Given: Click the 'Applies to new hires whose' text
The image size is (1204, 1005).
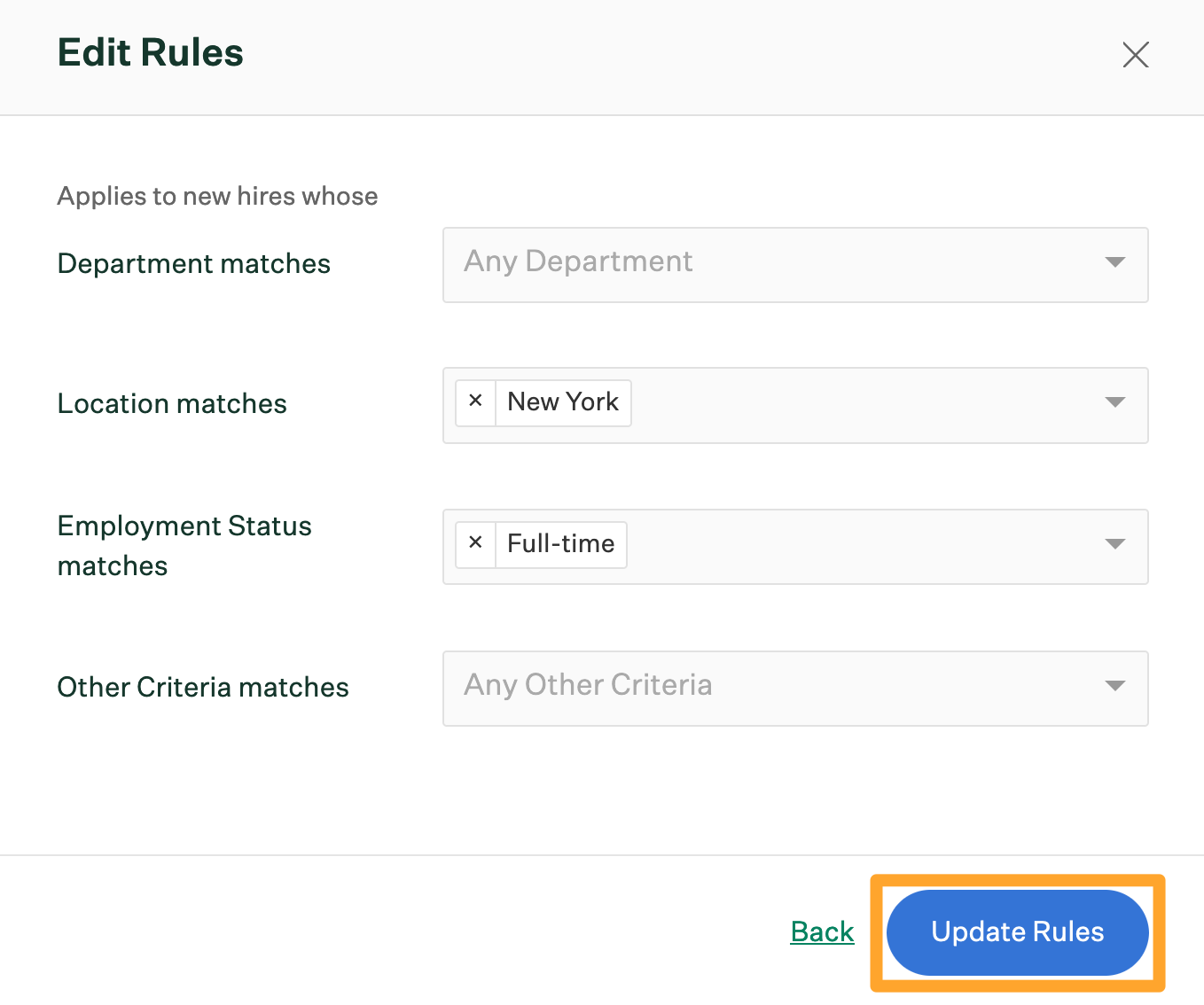Looking at the screenshot, I should pos(218,196).
